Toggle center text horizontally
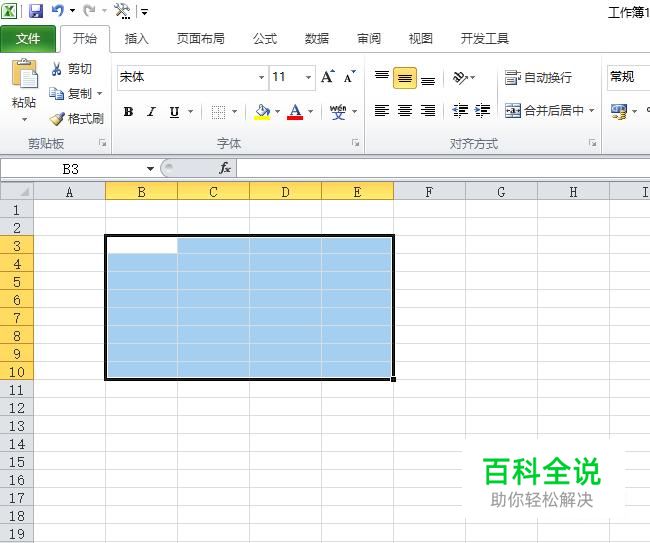 [x=405, y=111]
